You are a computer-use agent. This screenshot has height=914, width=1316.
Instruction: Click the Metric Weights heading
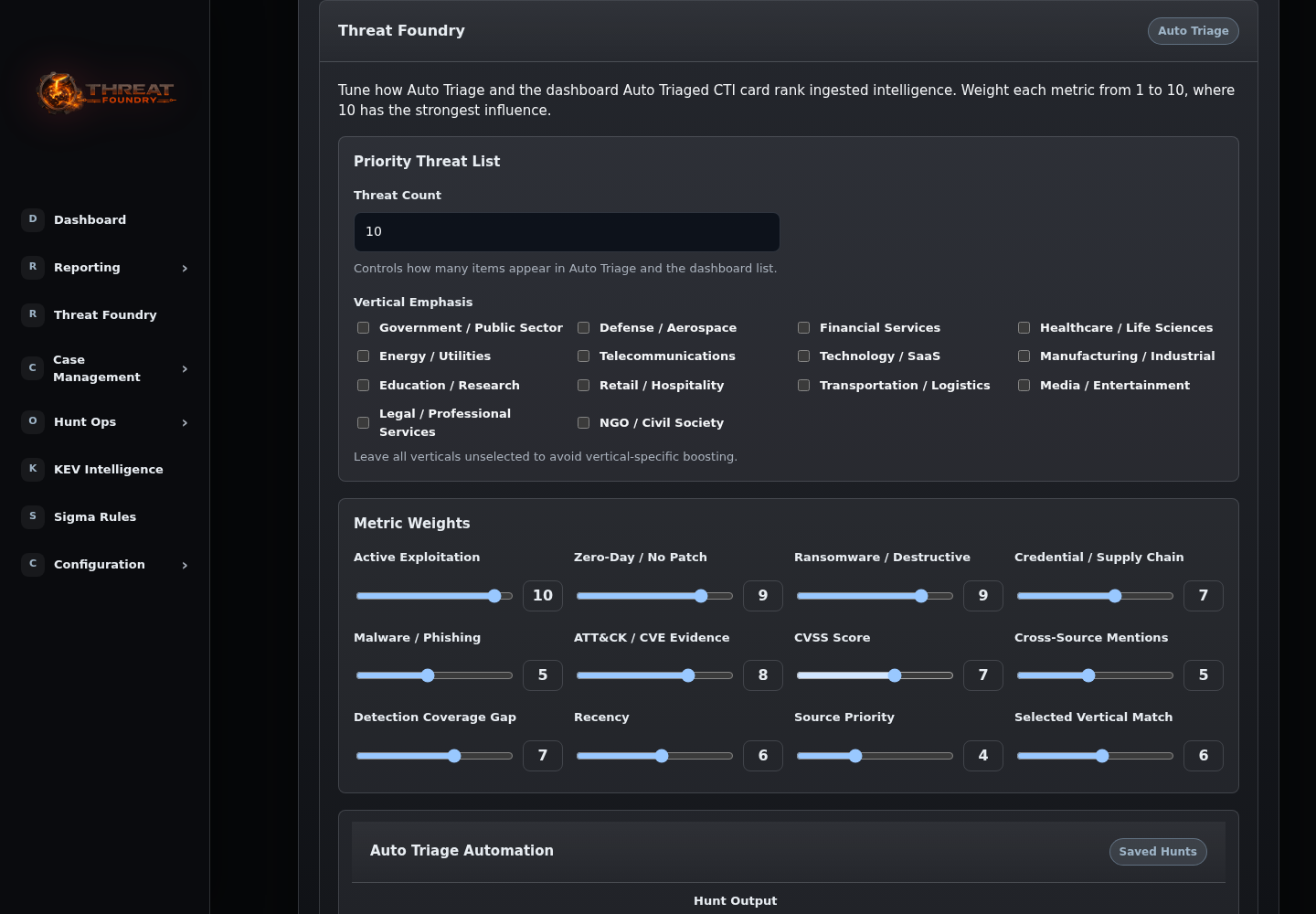[x=412, y=524]
